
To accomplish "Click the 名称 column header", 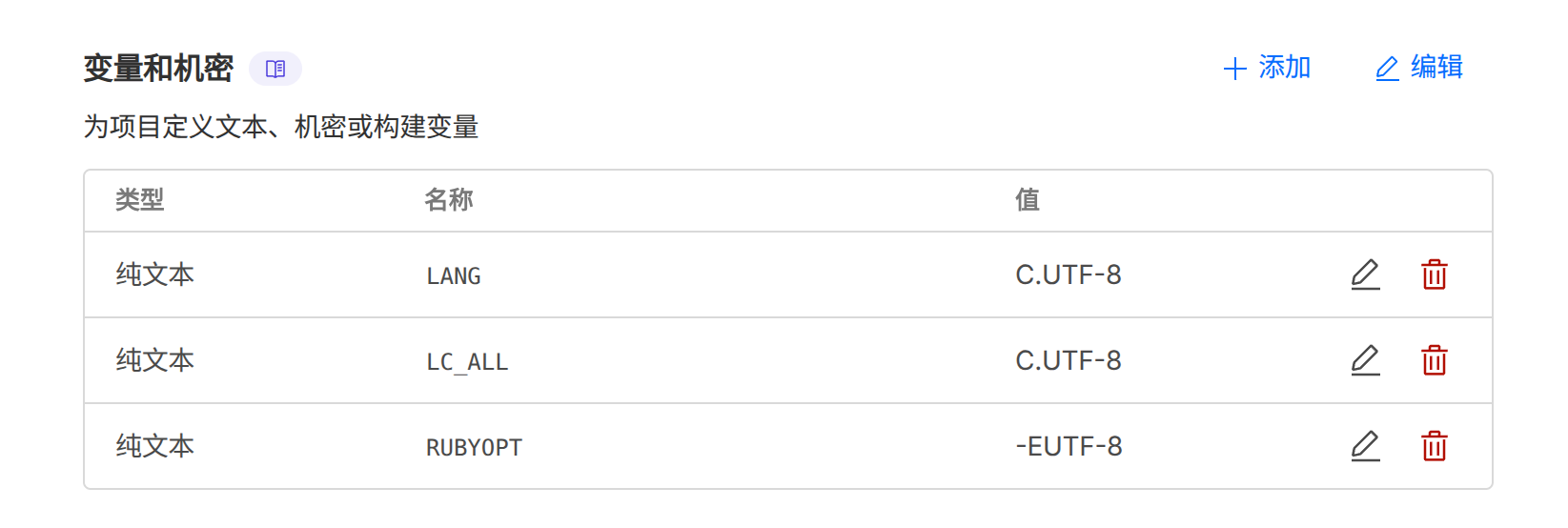I will (449, 200).
